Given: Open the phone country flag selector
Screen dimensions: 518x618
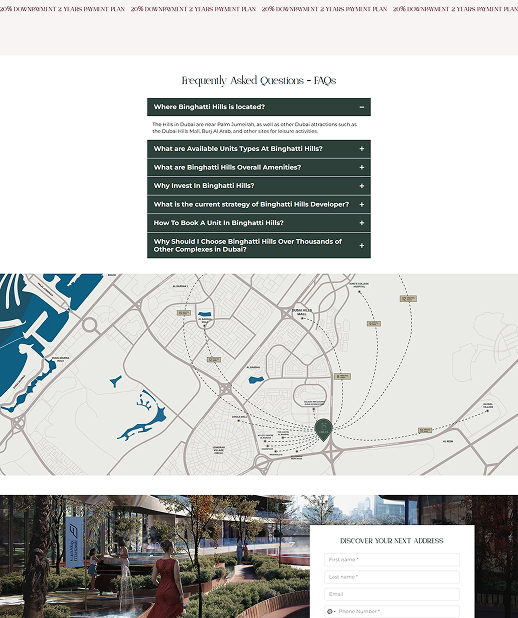Looking at the screenshot, I should tap(331, 611).
